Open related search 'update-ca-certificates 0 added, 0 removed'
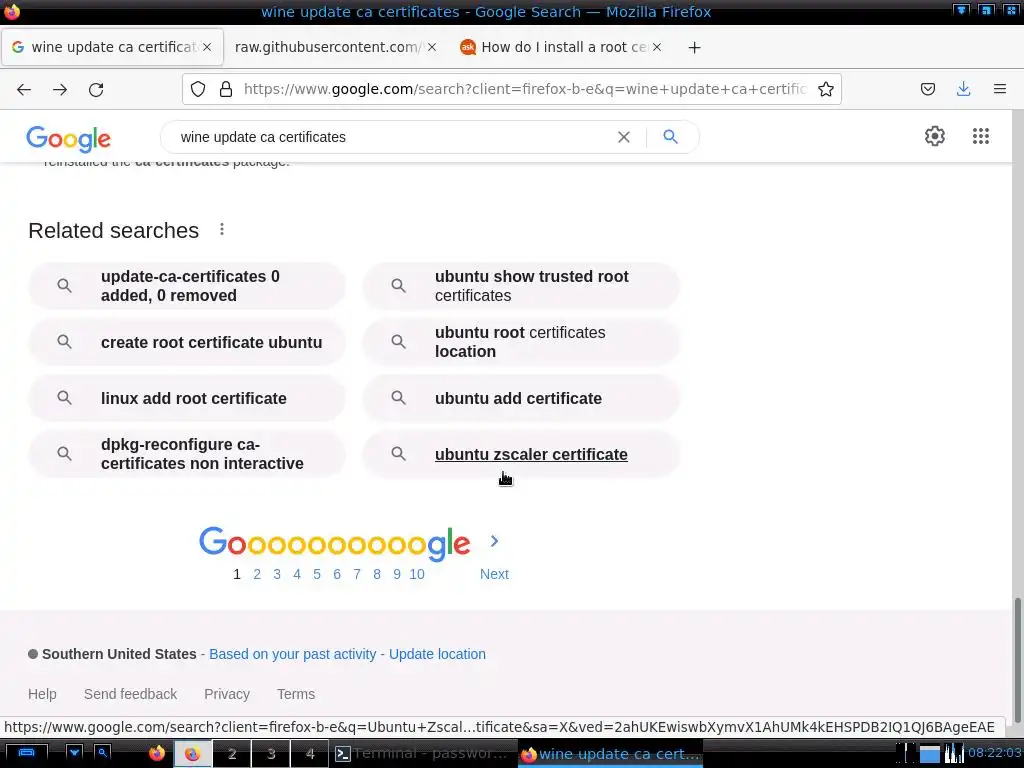The image size is (1024, 768). (x=187, y=286)
